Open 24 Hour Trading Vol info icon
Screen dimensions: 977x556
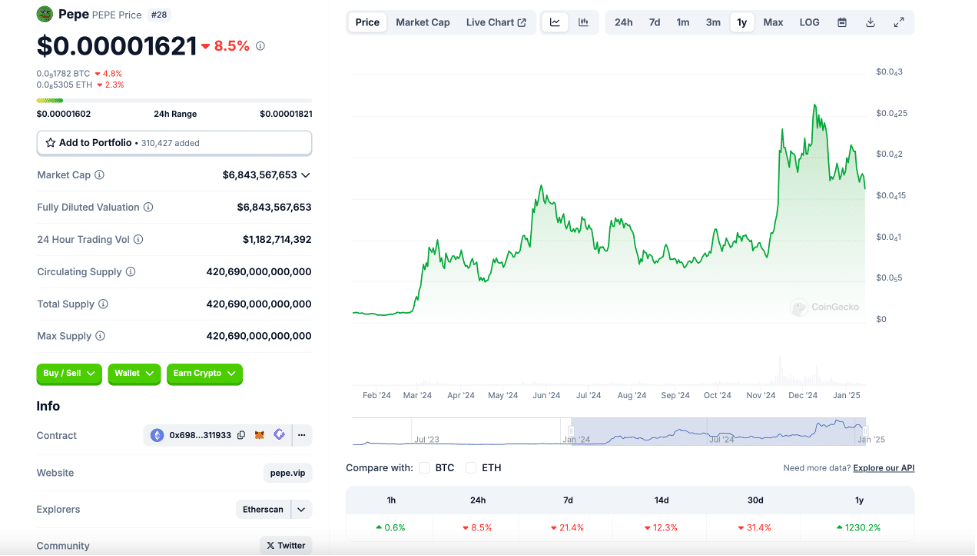[x=138, y=239]
